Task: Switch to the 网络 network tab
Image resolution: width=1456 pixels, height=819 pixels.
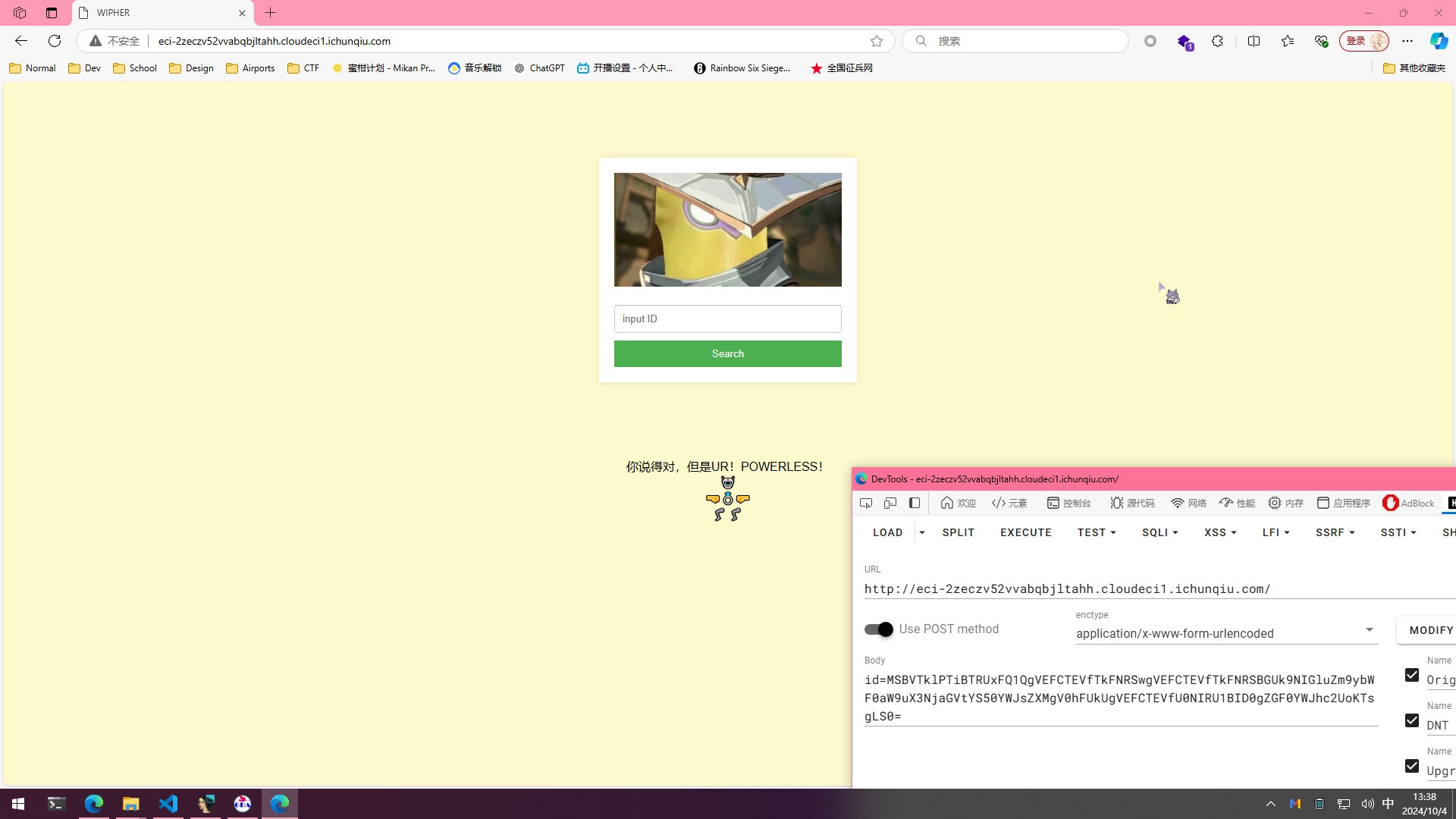Action: coord(1188,503)
